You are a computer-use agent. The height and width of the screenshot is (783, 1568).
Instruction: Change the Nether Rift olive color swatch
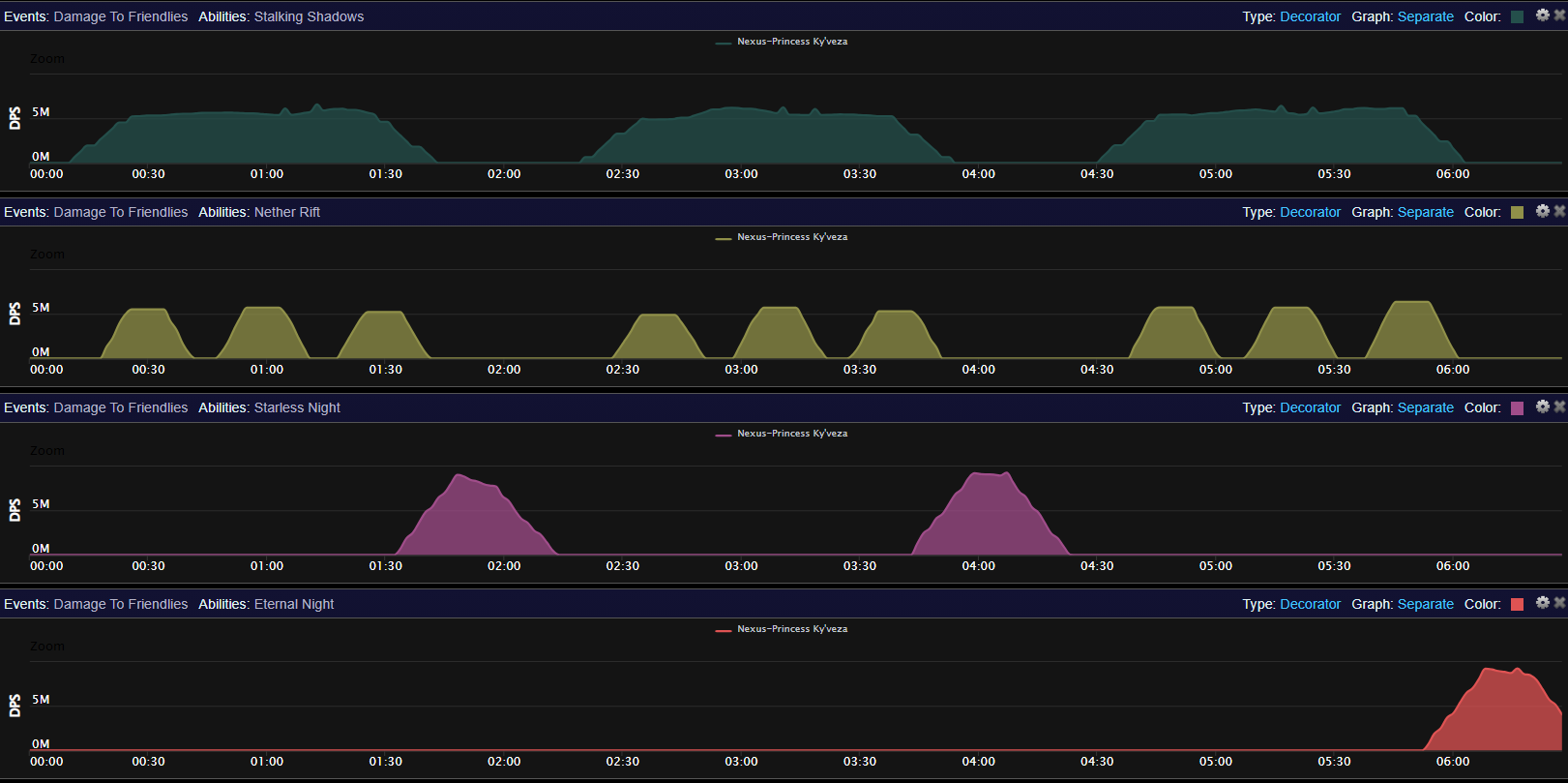[1517, 212]
